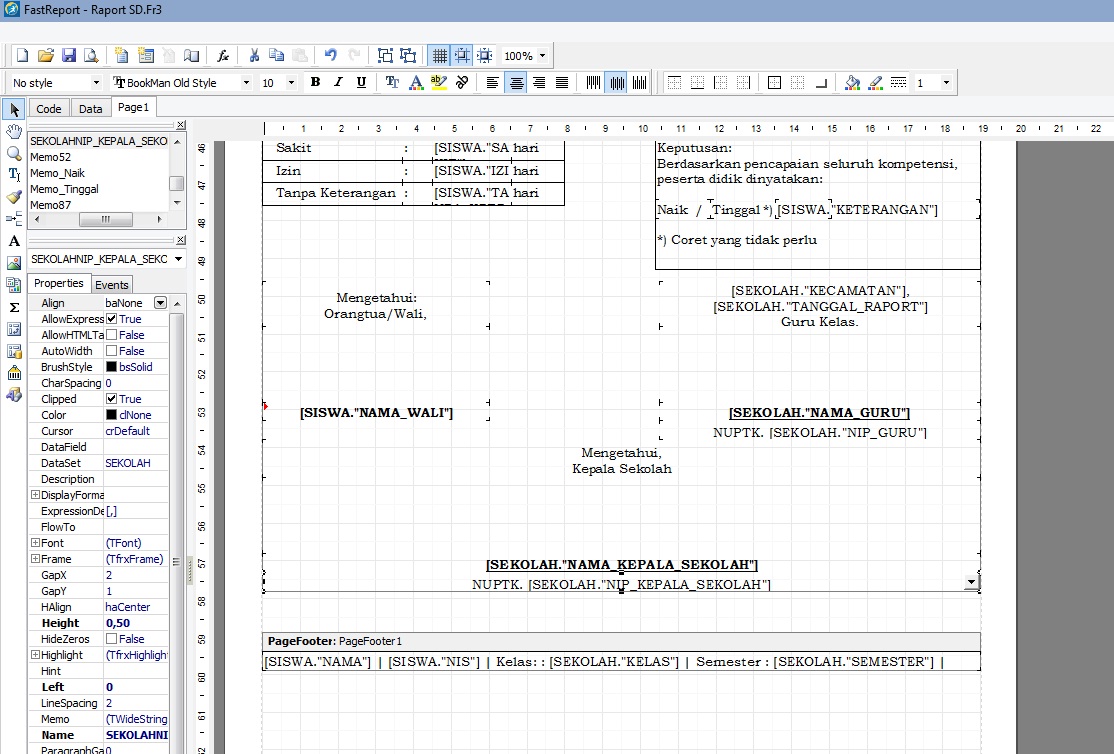1114x754 pixels.
Task: Expand the Font property node
Action: coord(35,543)
